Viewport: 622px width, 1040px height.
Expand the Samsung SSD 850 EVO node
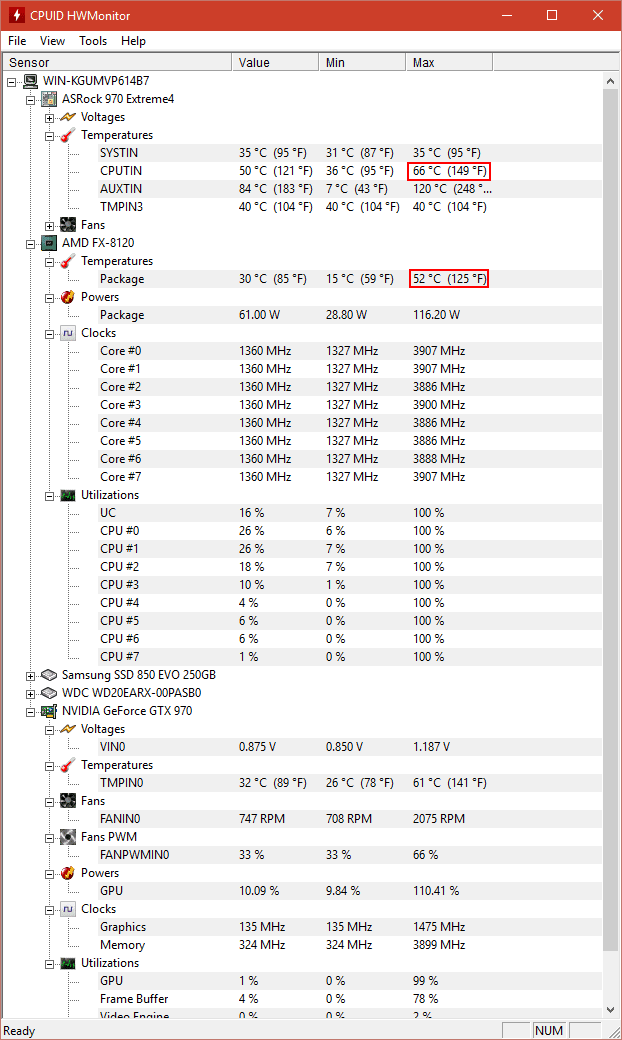31,675
